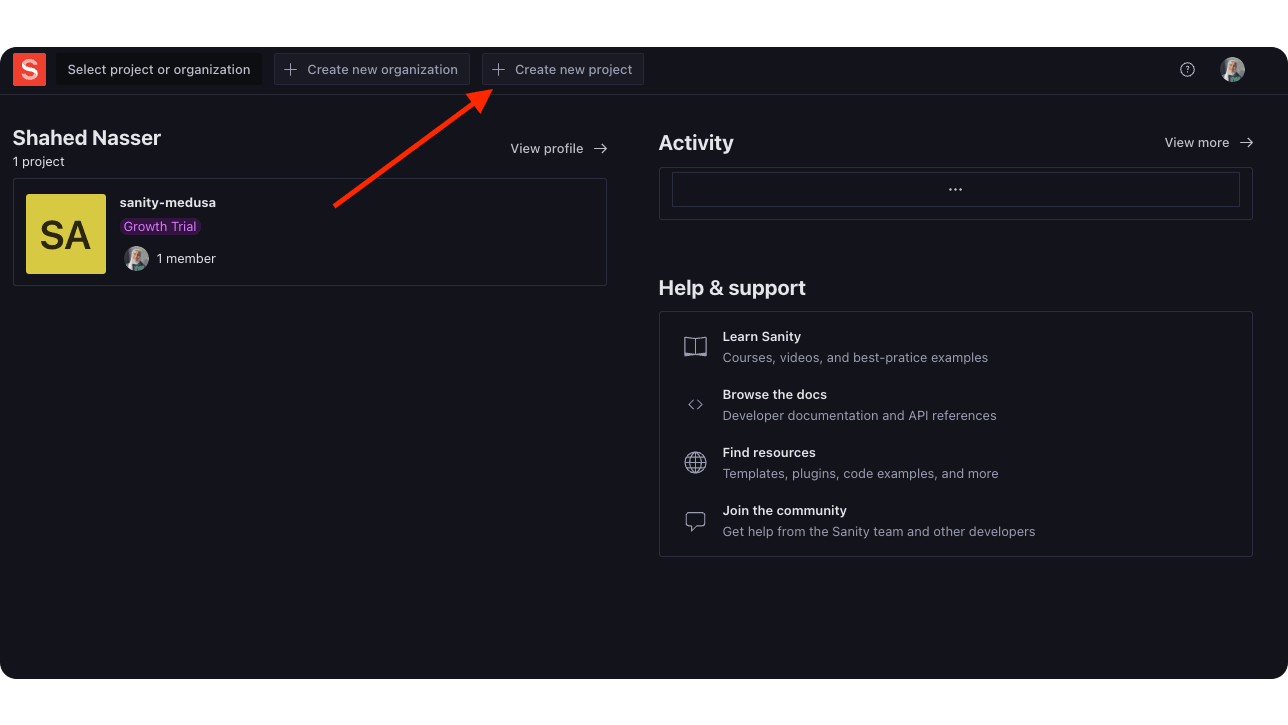Click the arrow next to View more
This screenshot has width=1288, height=725.
(x=1245, y=142)
